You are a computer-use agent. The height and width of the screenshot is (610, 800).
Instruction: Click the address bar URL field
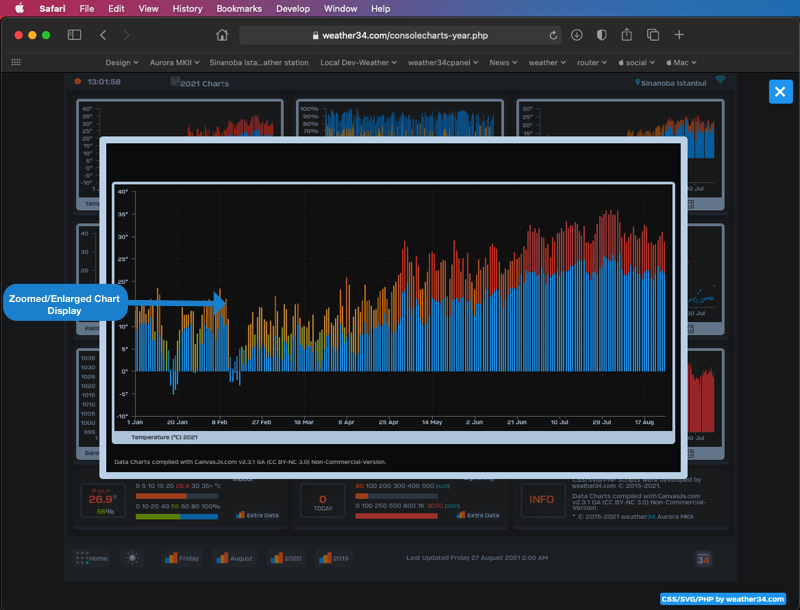[400, 35]
